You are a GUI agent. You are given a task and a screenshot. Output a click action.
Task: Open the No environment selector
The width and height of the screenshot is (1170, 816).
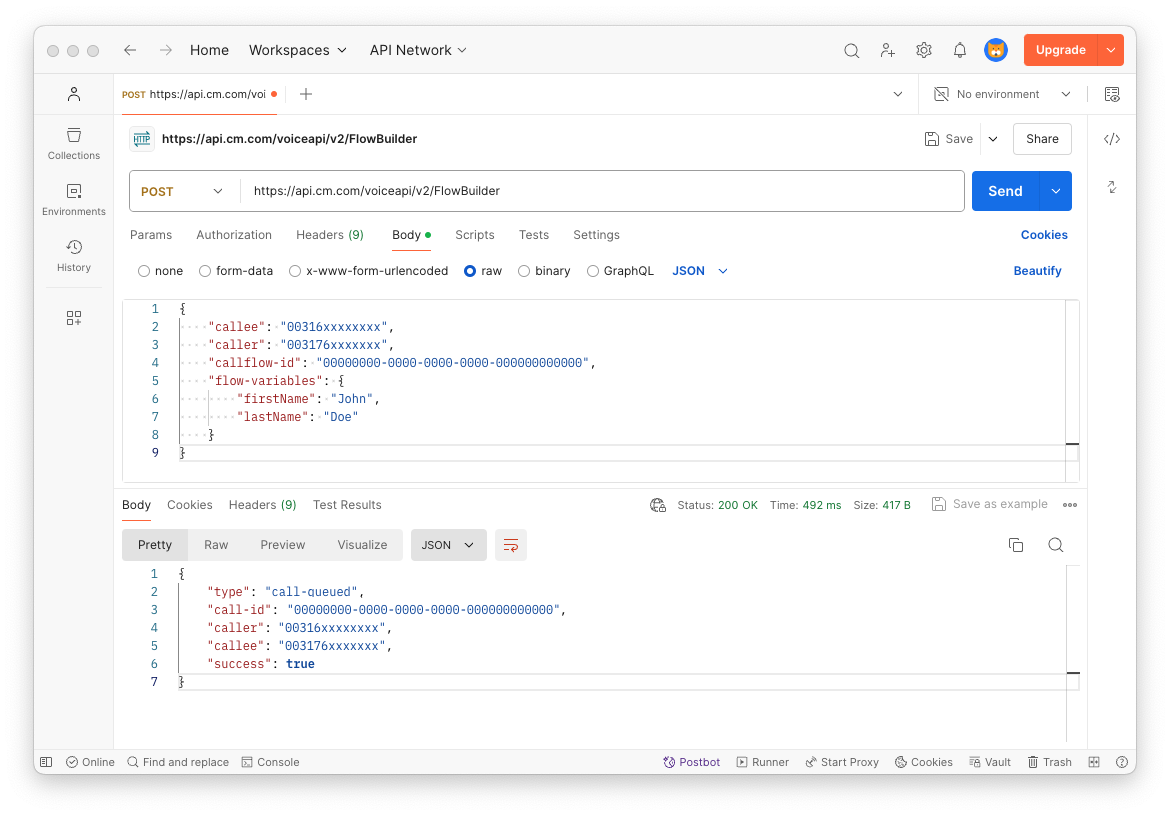1002,94
